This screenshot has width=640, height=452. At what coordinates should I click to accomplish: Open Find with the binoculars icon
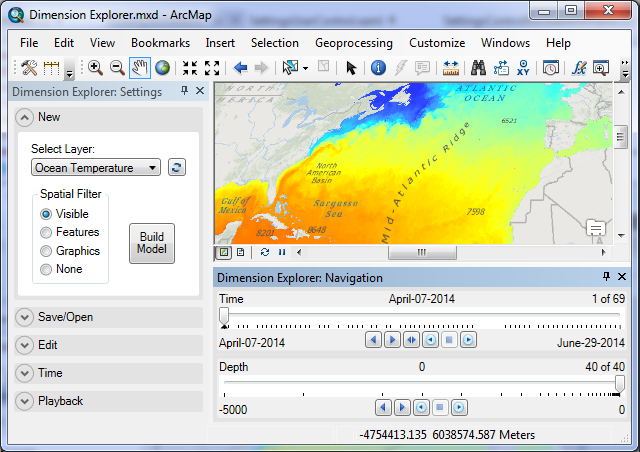478,68
